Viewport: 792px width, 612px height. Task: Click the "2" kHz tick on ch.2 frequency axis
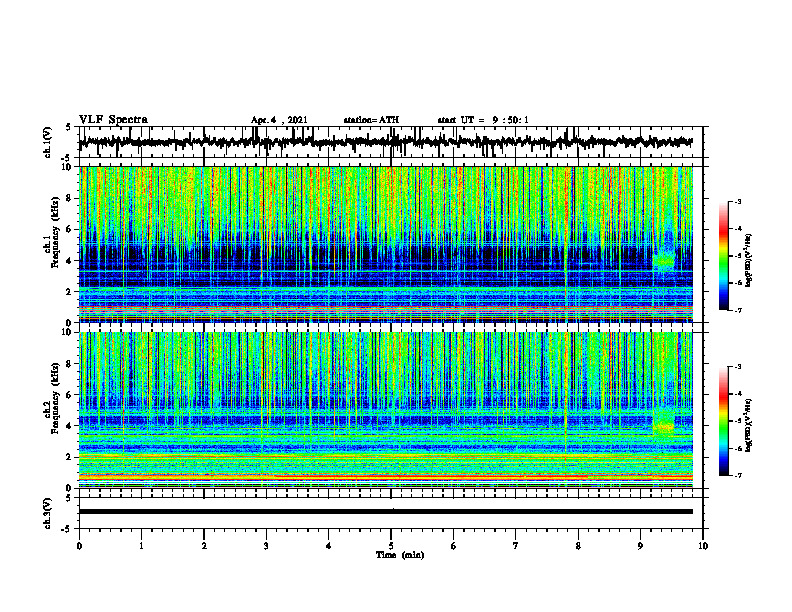[70, 457]
